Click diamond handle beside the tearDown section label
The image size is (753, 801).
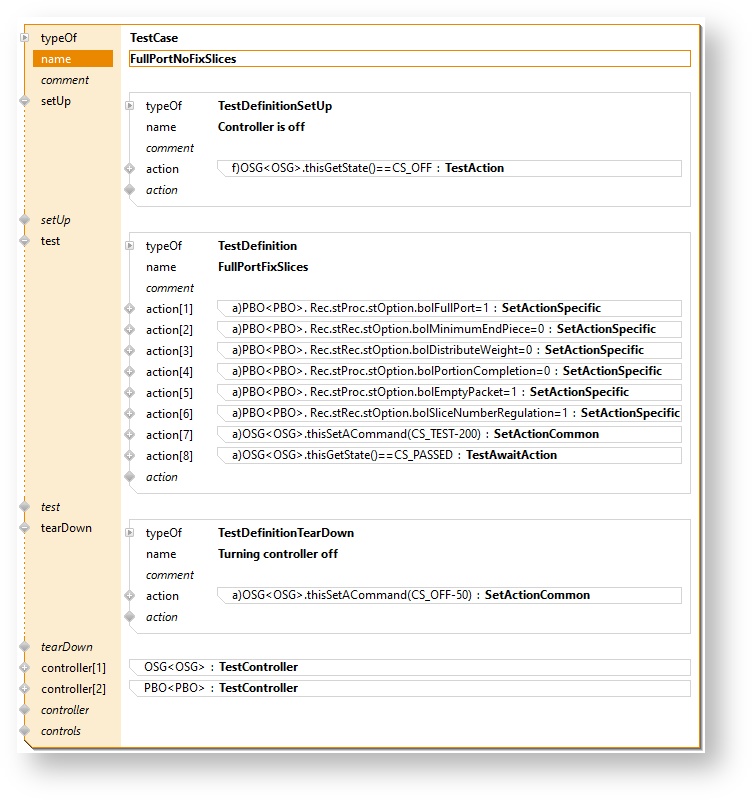[25, 528]
